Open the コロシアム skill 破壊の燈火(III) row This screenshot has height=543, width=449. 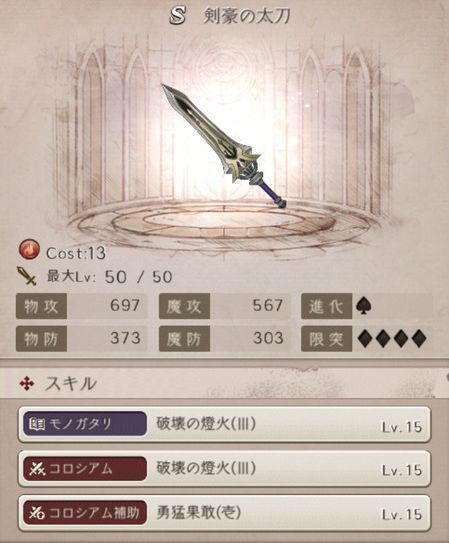(x=224, y=469)
